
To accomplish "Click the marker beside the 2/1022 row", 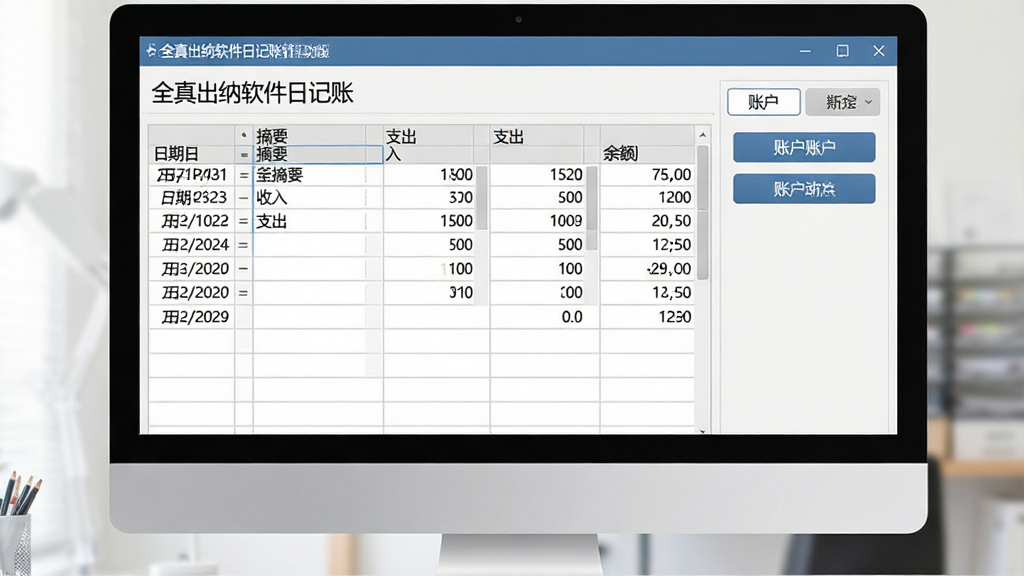I will pyautogui.click(x=244, y=221).
